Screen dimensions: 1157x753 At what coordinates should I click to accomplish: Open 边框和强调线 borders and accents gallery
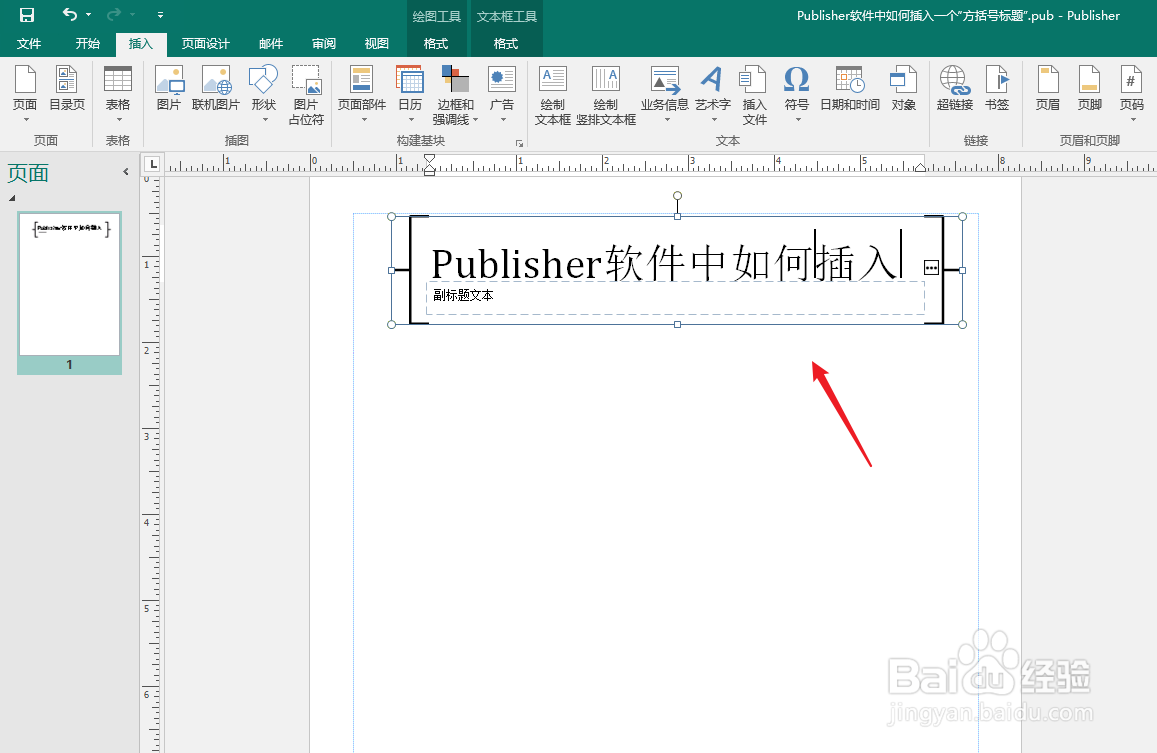pyautogui.click(x=455, y=94)
